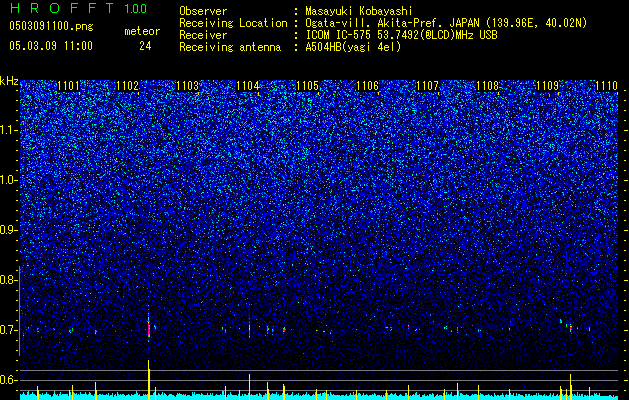
Task: Click the meteor count value 24
Action: (x=145, y=46)
